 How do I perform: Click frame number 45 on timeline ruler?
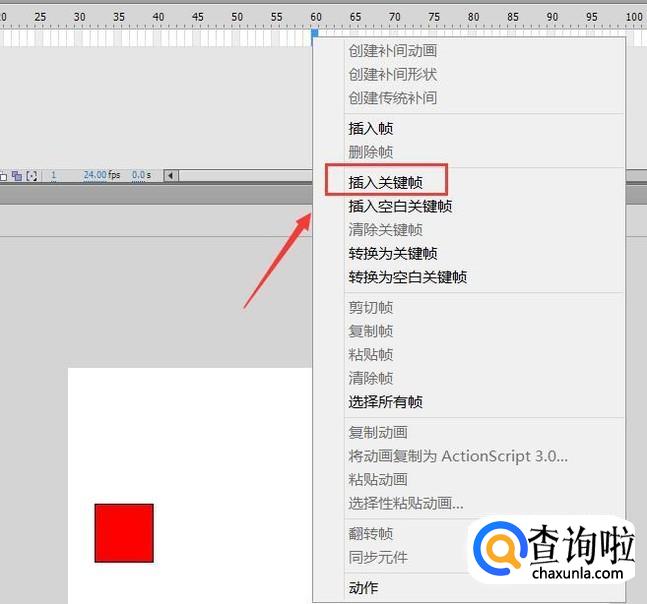point(198,17)
